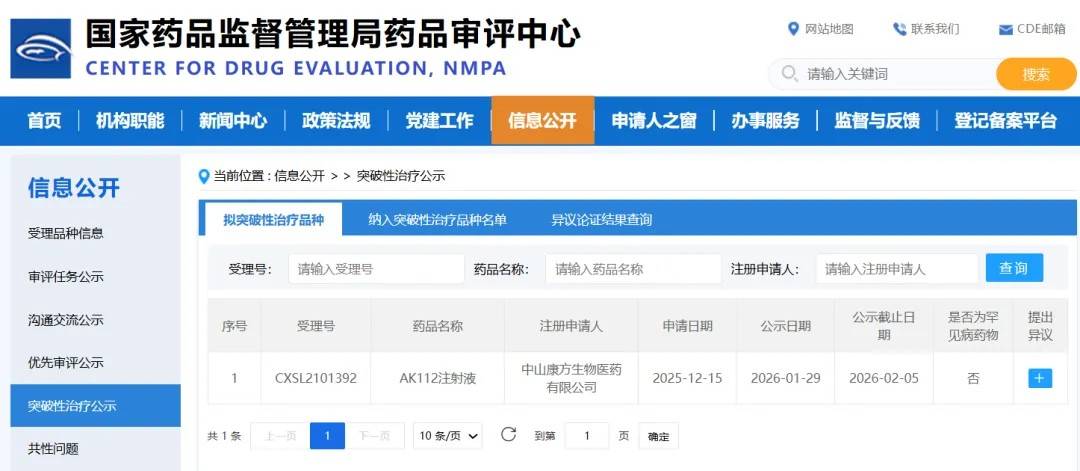
Task: Click the 受理号 input field
Action: [x=376, y=269]
